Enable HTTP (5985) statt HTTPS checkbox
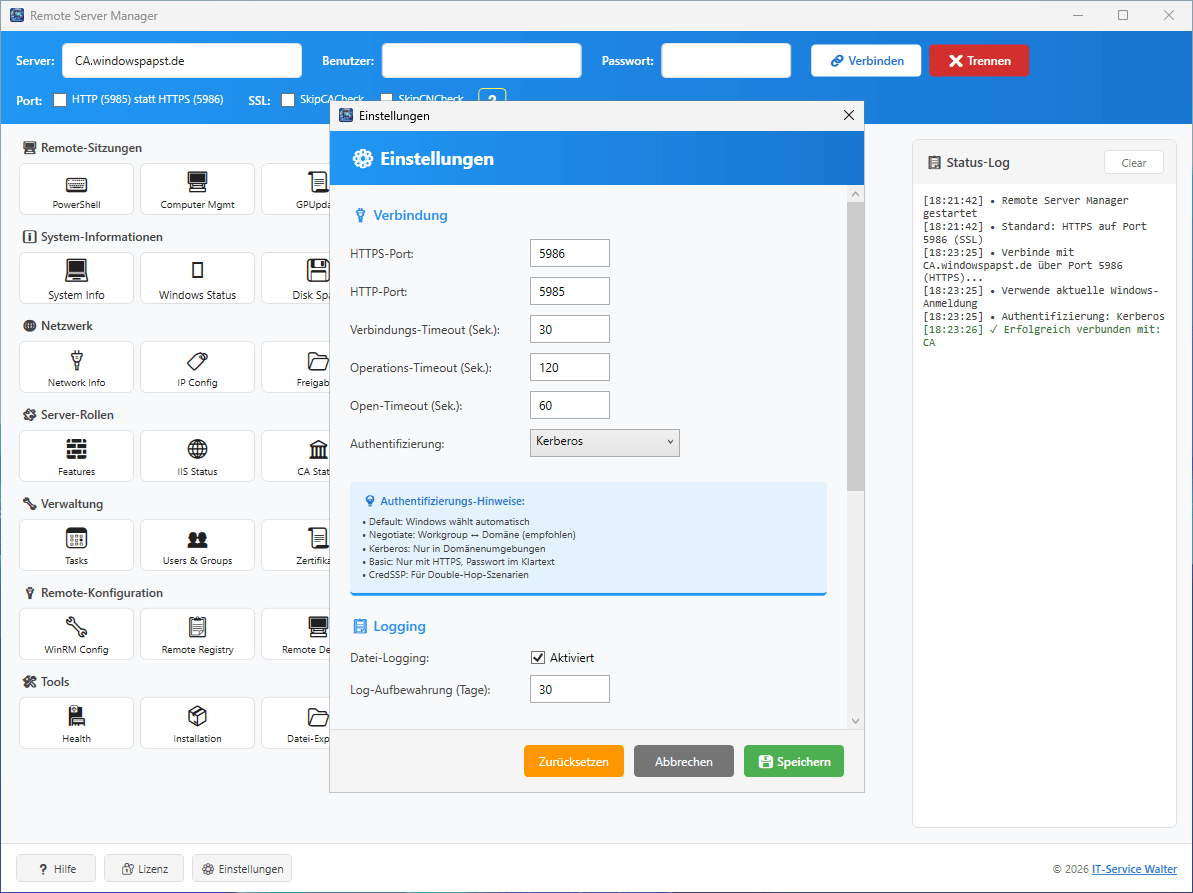 pos(60,100)
